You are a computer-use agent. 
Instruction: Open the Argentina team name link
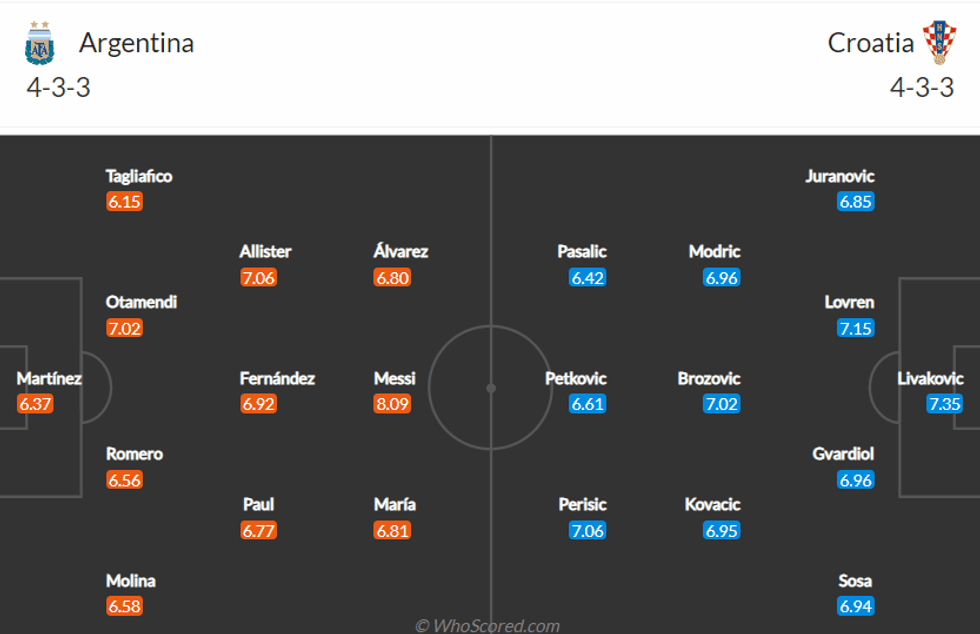(136, 43)
